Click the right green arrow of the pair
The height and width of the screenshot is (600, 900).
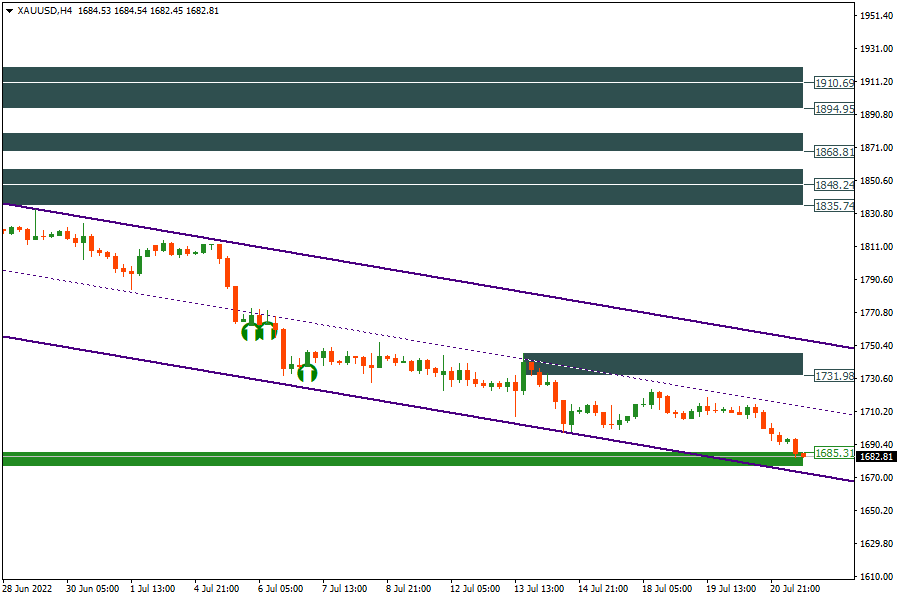(x=267, y=330)
